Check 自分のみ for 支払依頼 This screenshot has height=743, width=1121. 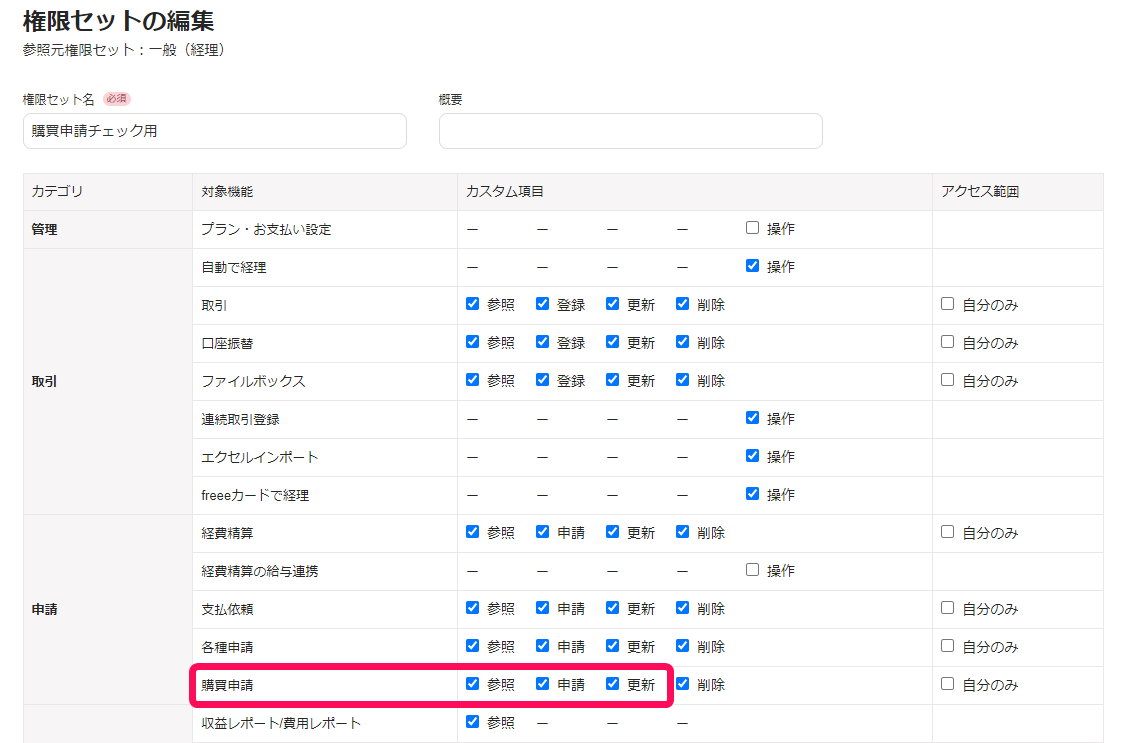tap(947, 607)
